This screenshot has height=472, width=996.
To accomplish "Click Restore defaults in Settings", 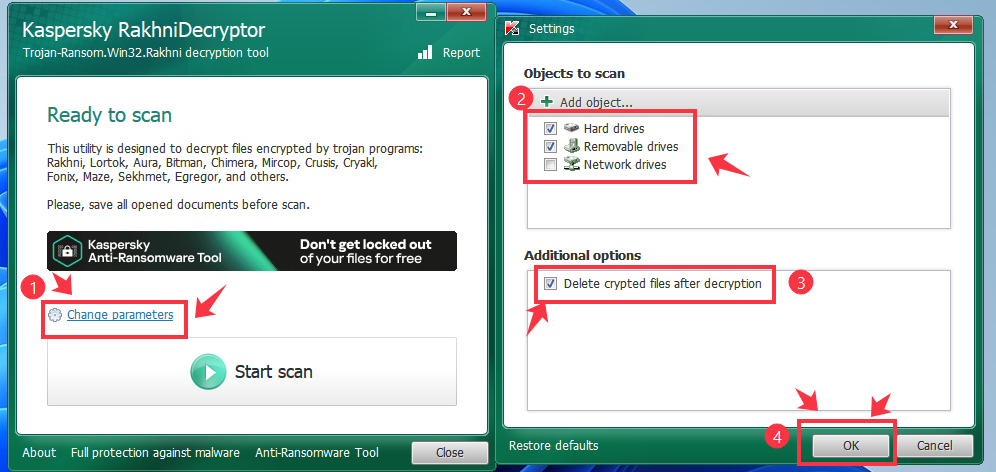I will 553,445.
